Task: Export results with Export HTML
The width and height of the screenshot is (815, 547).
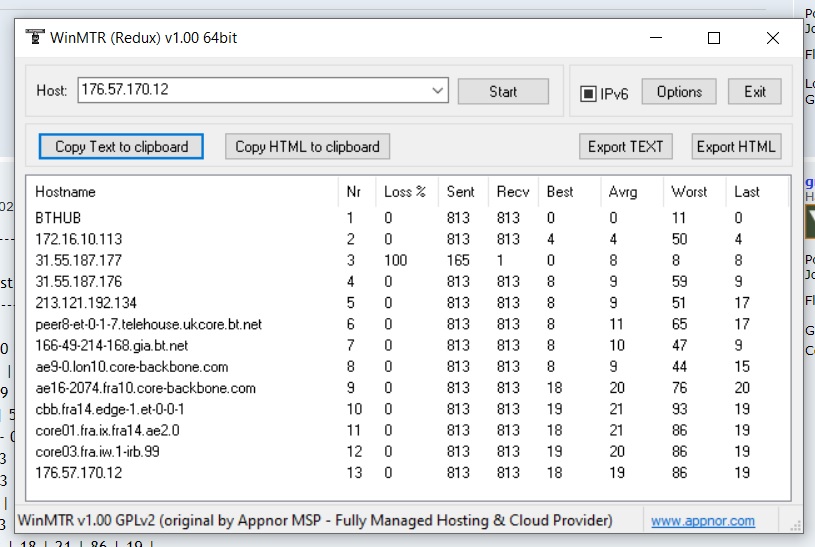Action: point(736,147)
